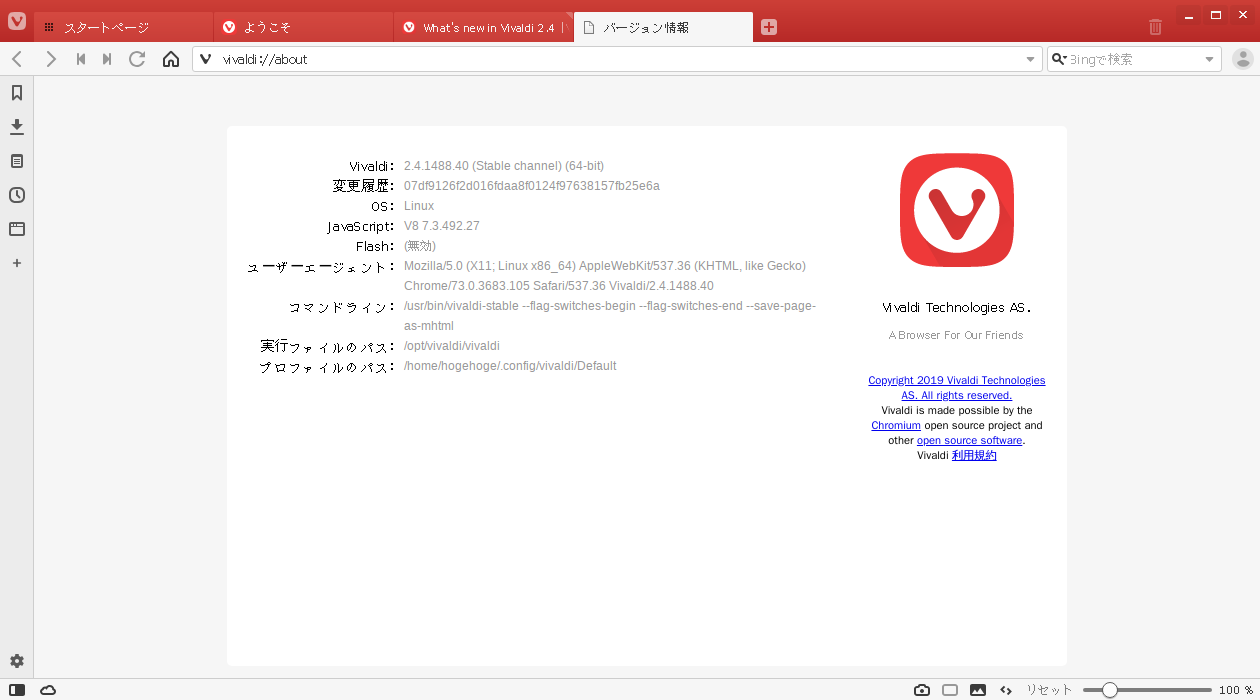
Task: Open the user profile avatar
Action: coord(1243,59)
